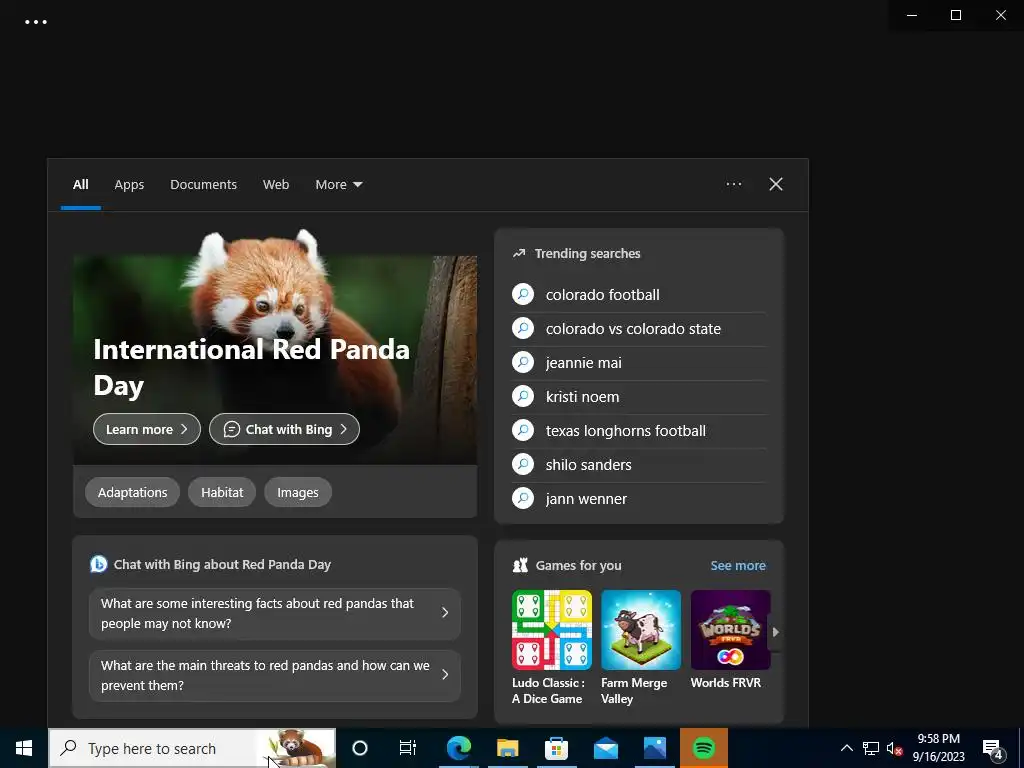Open search panel options ellipsis
1024x768 pixels.
click(733, 184)
